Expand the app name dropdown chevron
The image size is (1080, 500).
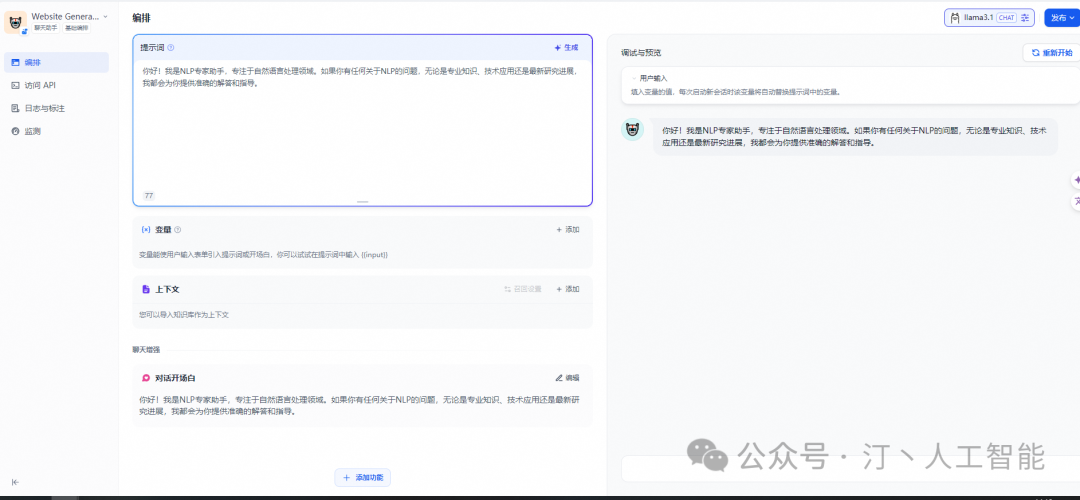[x=105, y=16]
